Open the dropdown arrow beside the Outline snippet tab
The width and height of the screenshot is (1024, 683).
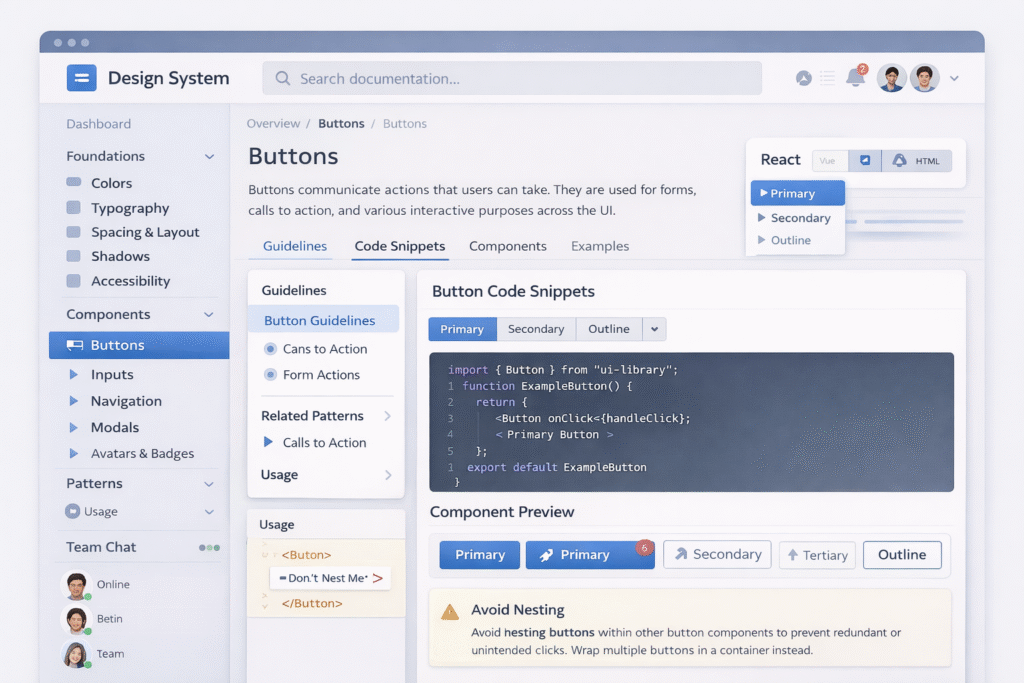[x=652, y=329]
